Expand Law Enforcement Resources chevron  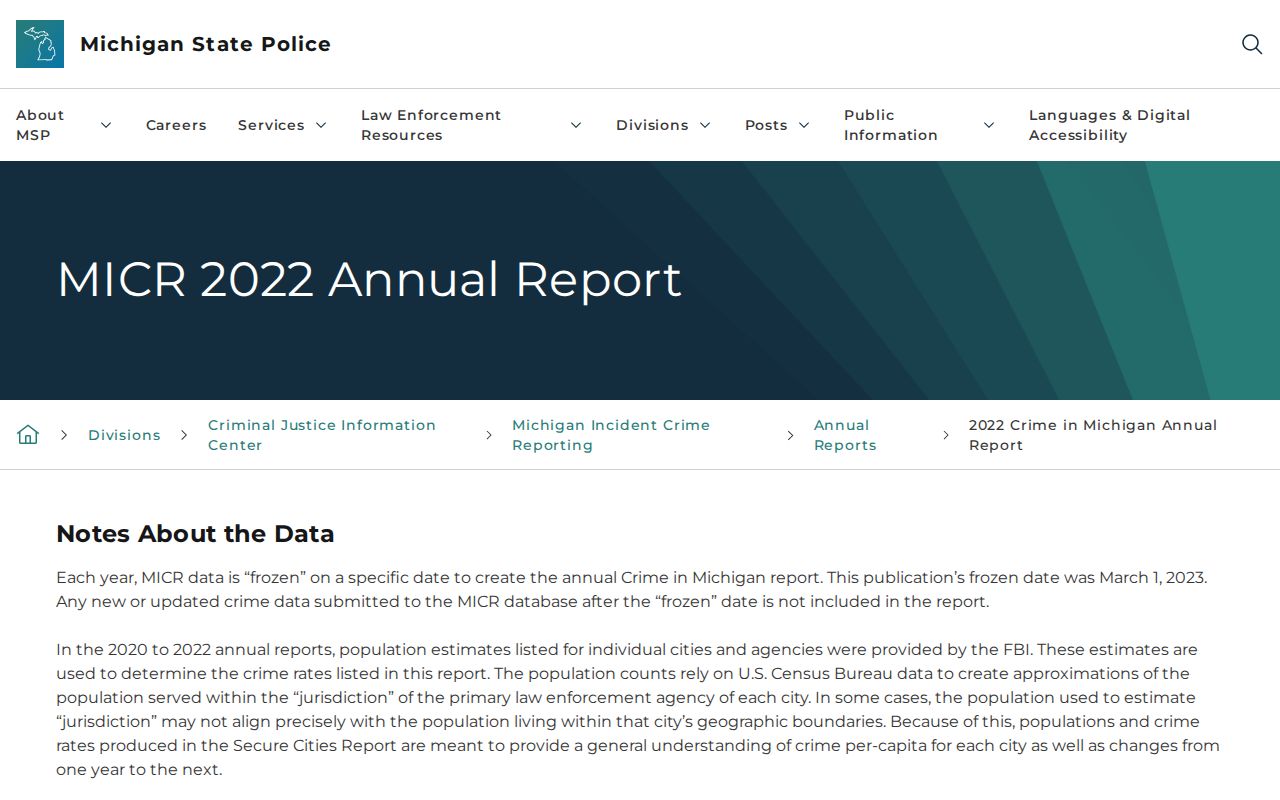click(576, 125)
